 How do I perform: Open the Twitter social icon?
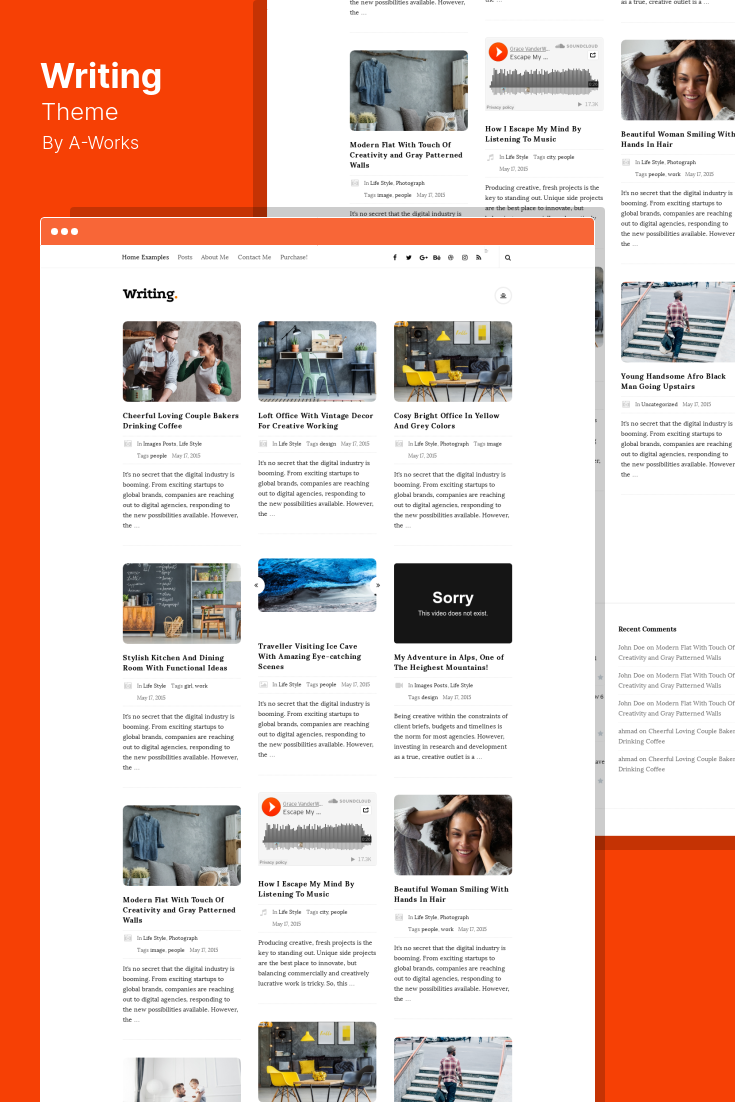coord(408,258)
